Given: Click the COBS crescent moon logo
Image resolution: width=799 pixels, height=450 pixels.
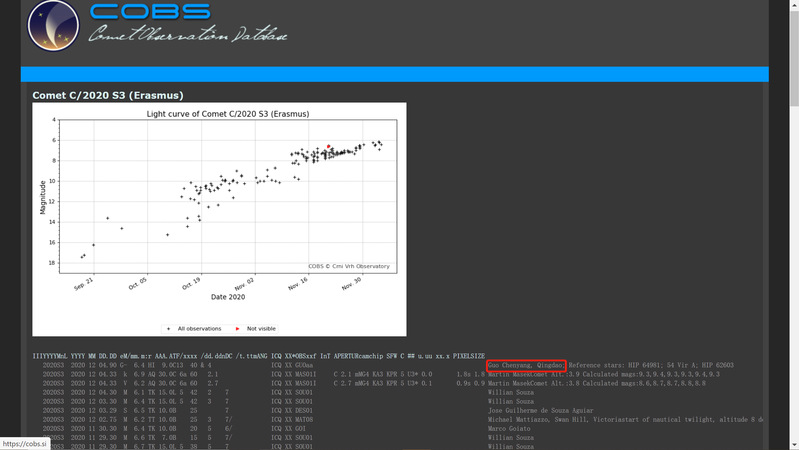Looking at the screenshot, I should click(53, 26).
